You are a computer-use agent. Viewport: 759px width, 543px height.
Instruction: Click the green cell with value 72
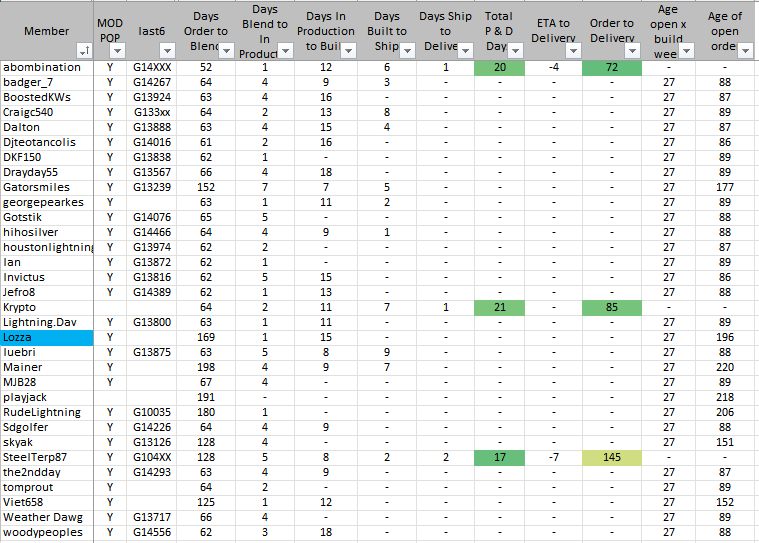pos(611,67)
